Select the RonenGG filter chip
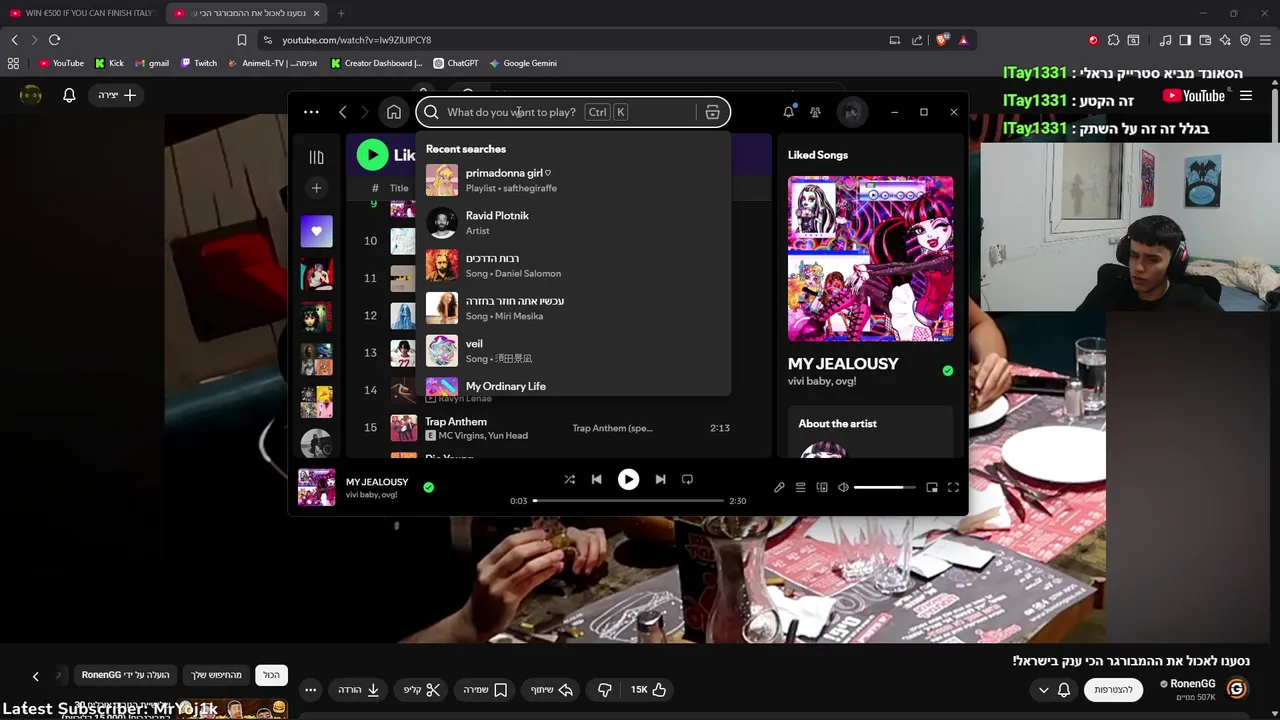The height and width of the screenshot is (720, 1280). (126, 675)
